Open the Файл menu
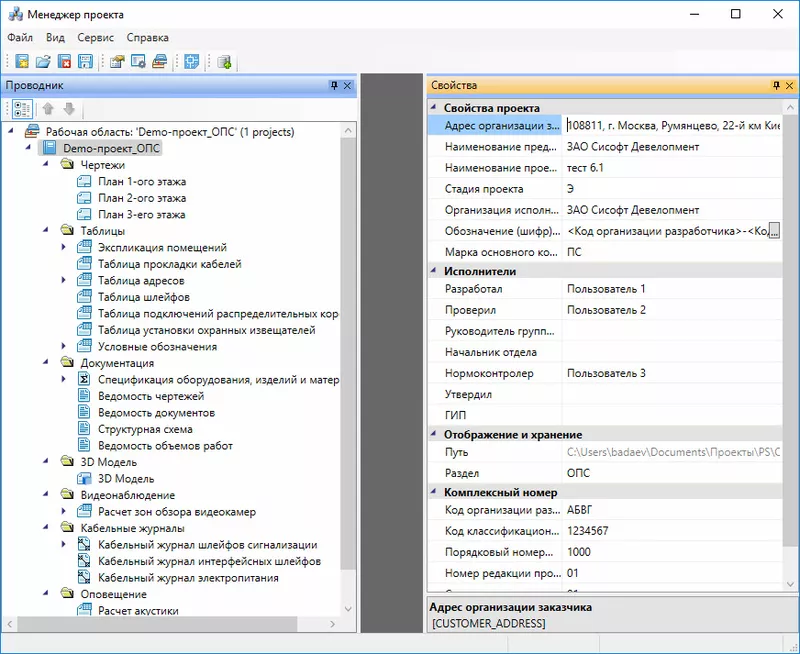Viewport: 800px width, 654px height. pos(20,37)
